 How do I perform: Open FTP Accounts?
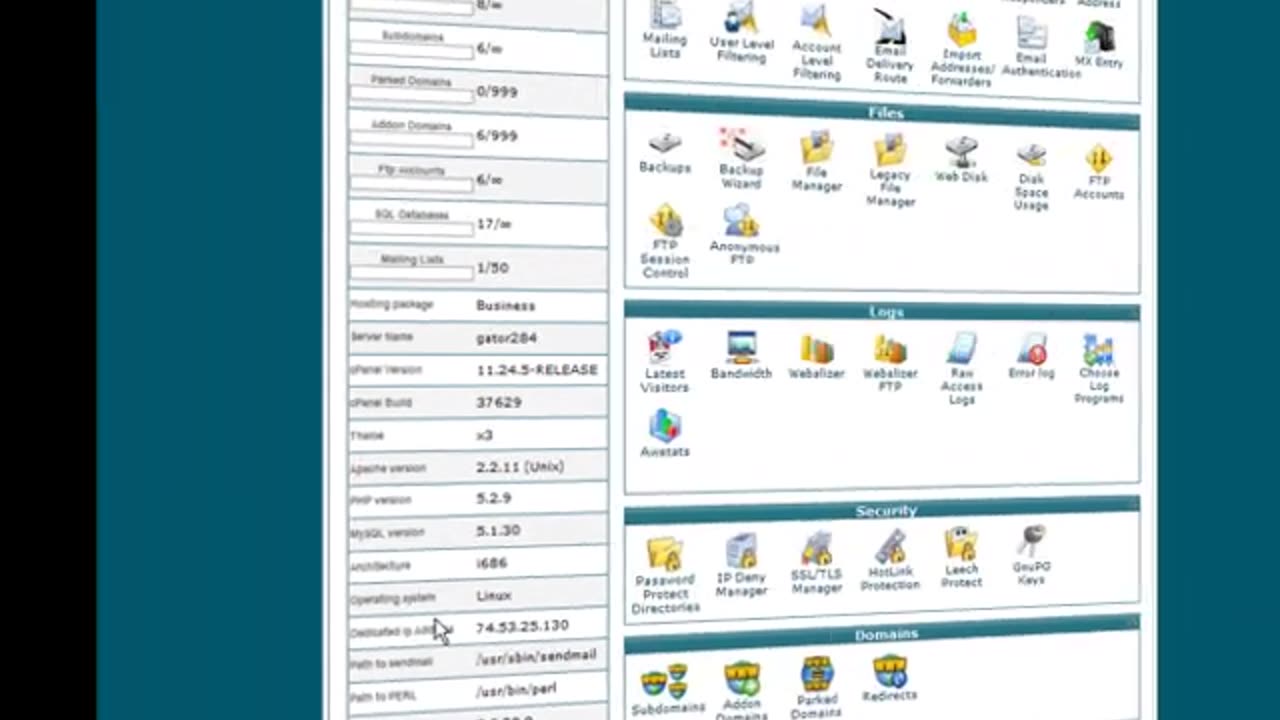1098,172
